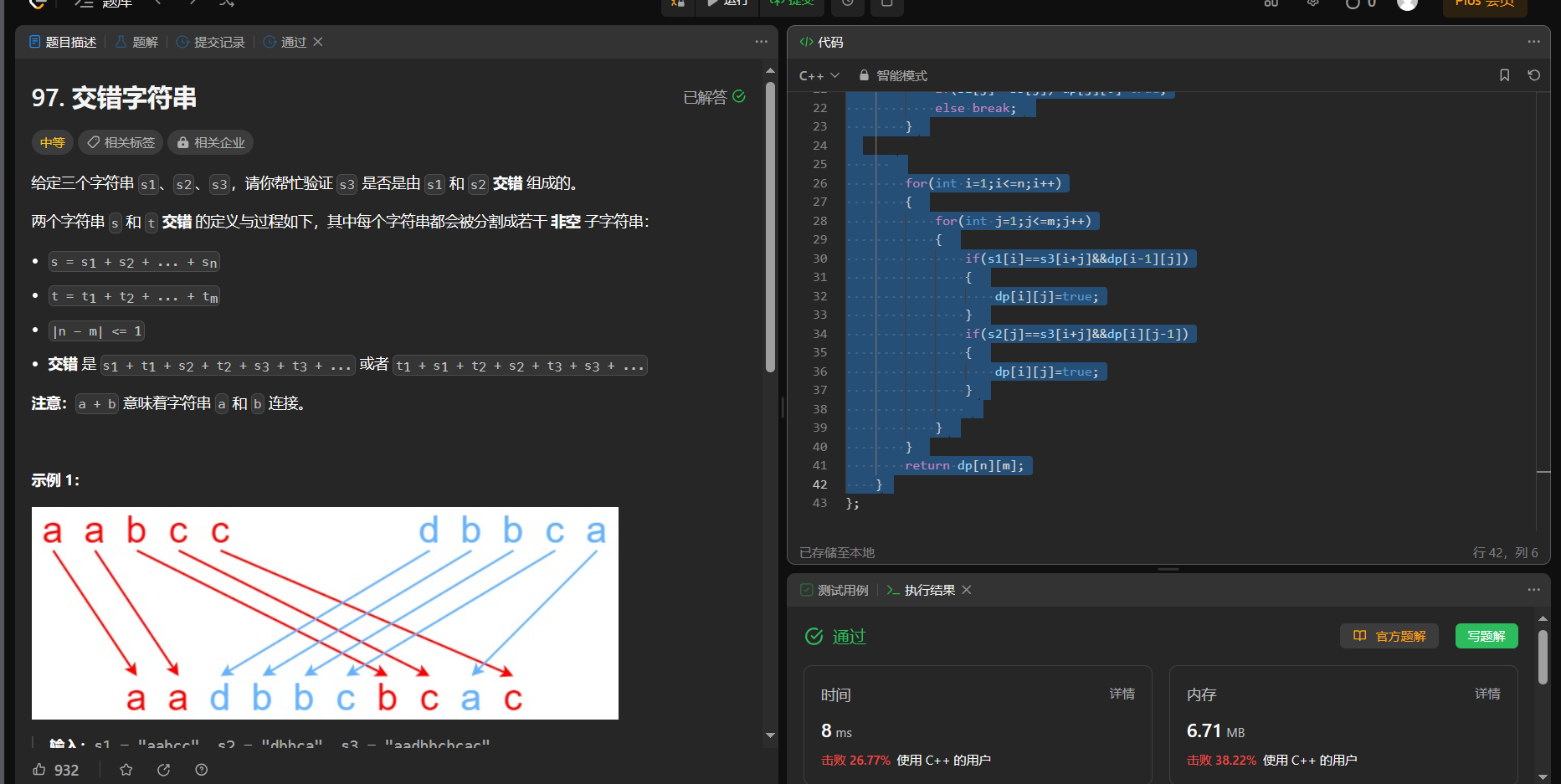The image size is (1561, 784).
Task: Close the 通过 tab with its X
Action: pos(318,42)
